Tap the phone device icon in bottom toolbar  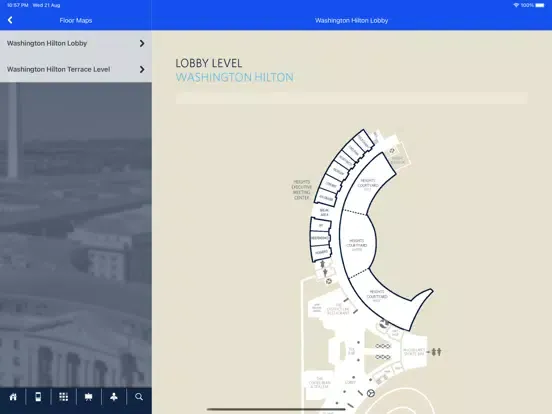pyautogui.click(x=38, y=397)
